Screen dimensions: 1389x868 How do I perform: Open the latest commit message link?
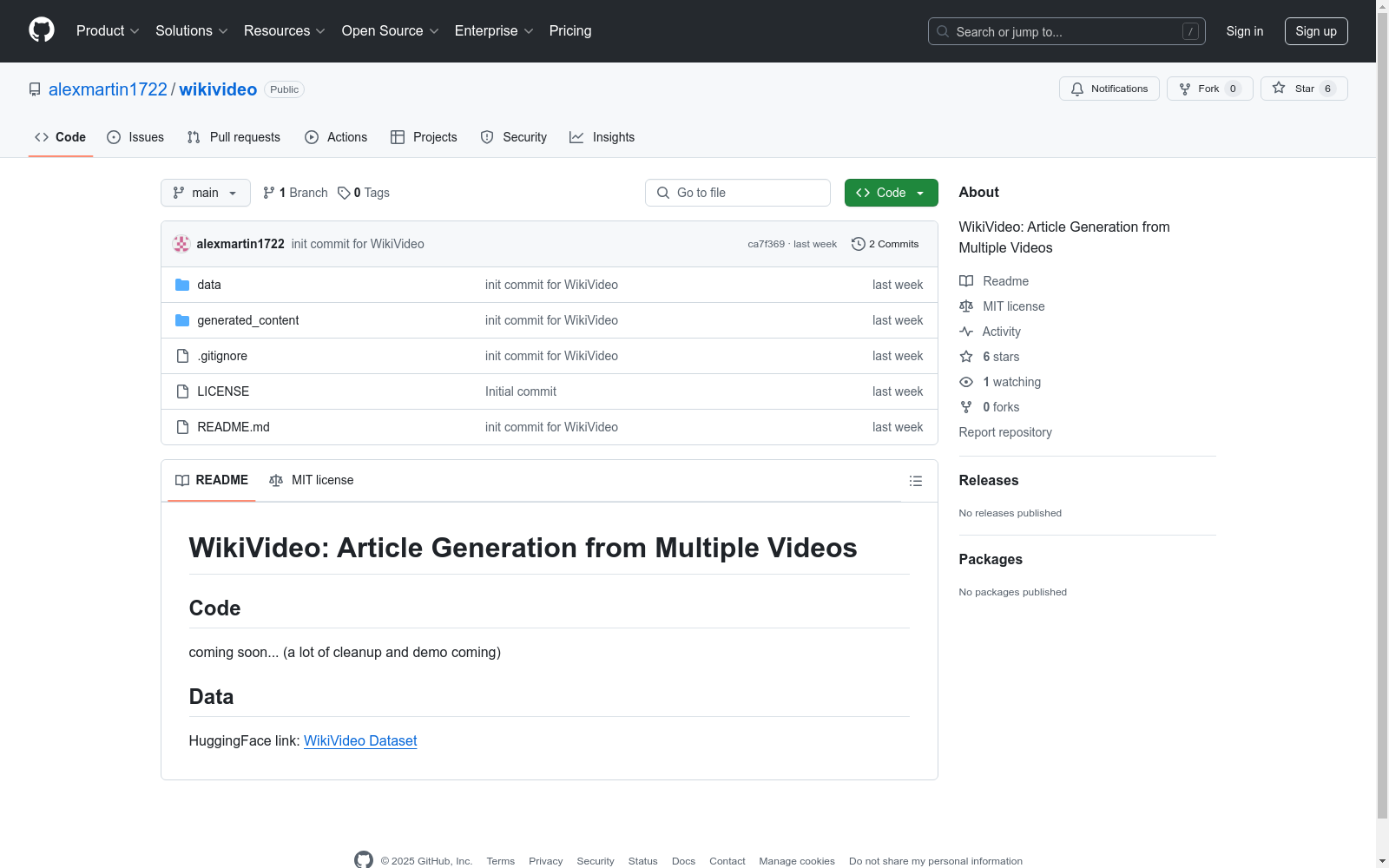pyautogui.click(x=358, y=244)
